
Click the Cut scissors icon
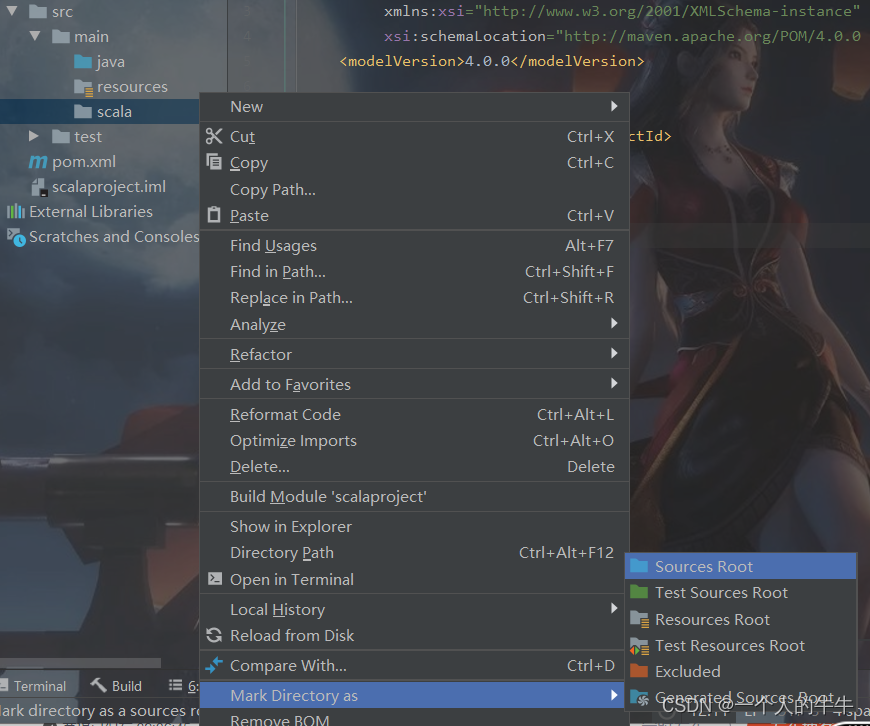click(214, 137)
